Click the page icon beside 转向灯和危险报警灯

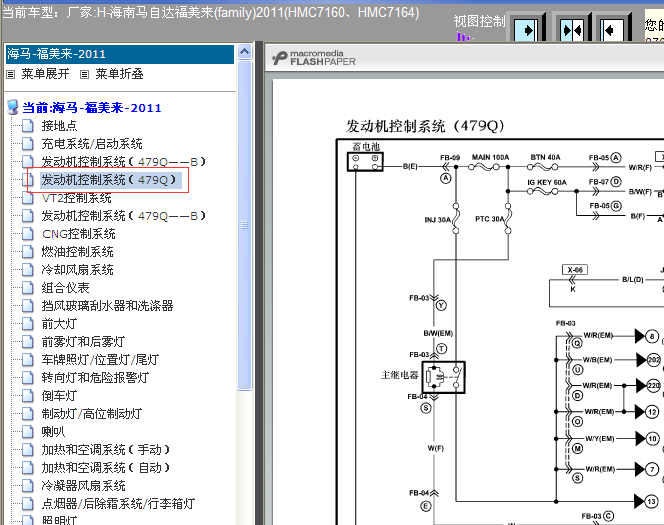tap(28, 378)
